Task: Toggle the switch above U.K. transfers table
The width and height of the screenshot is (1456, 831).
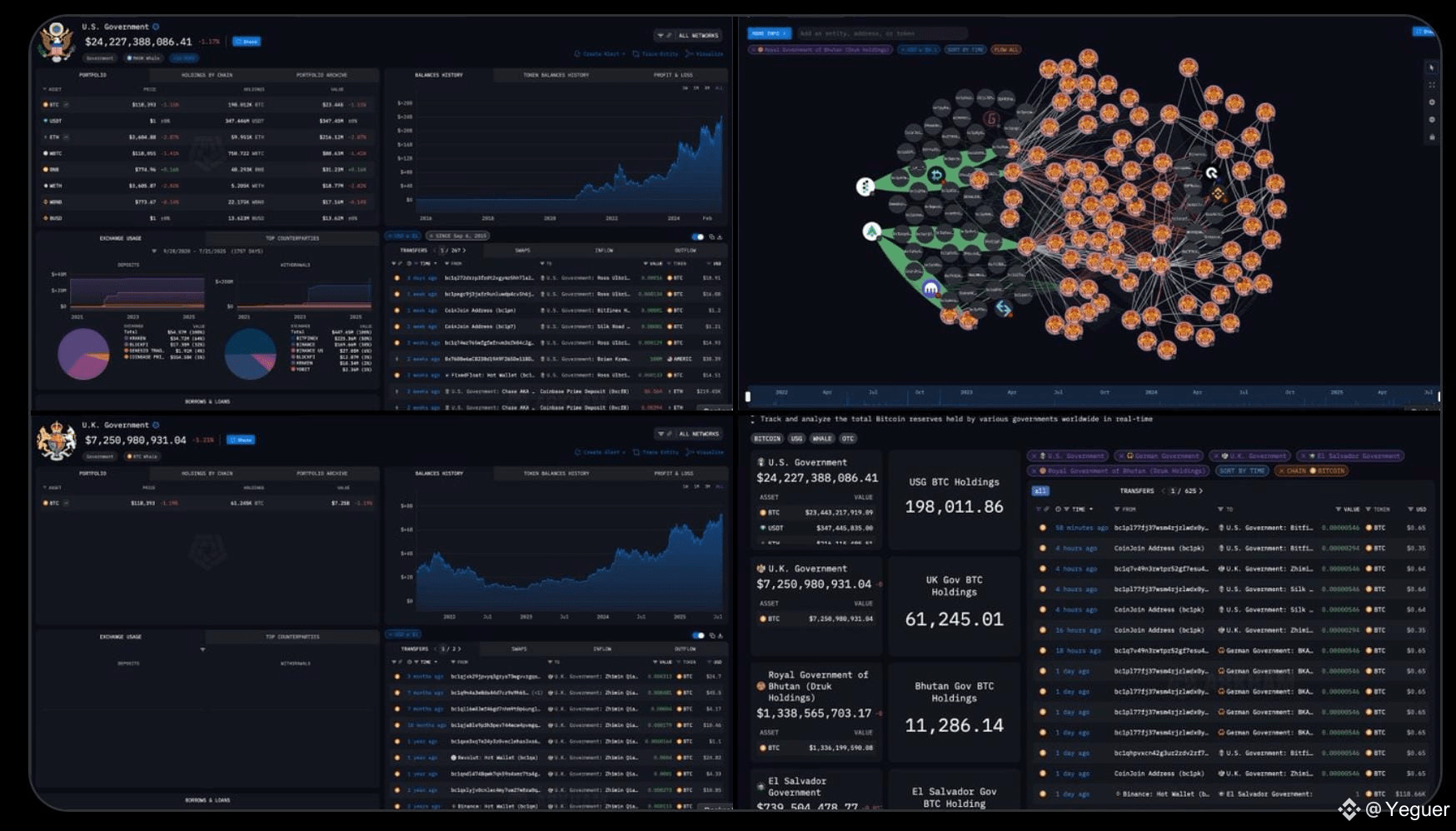Action: (x=698, y=635)
